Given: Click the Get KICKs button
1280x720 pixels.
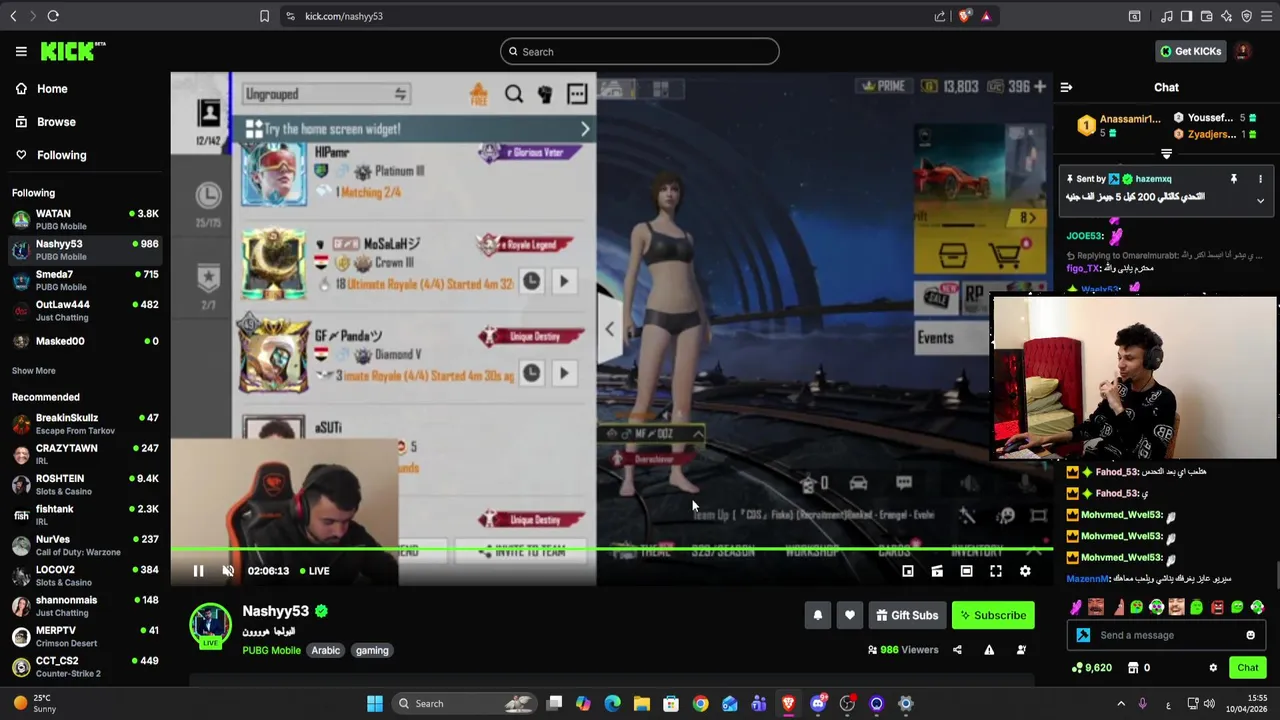Looking at the screenshot, I should (1190, 52).
